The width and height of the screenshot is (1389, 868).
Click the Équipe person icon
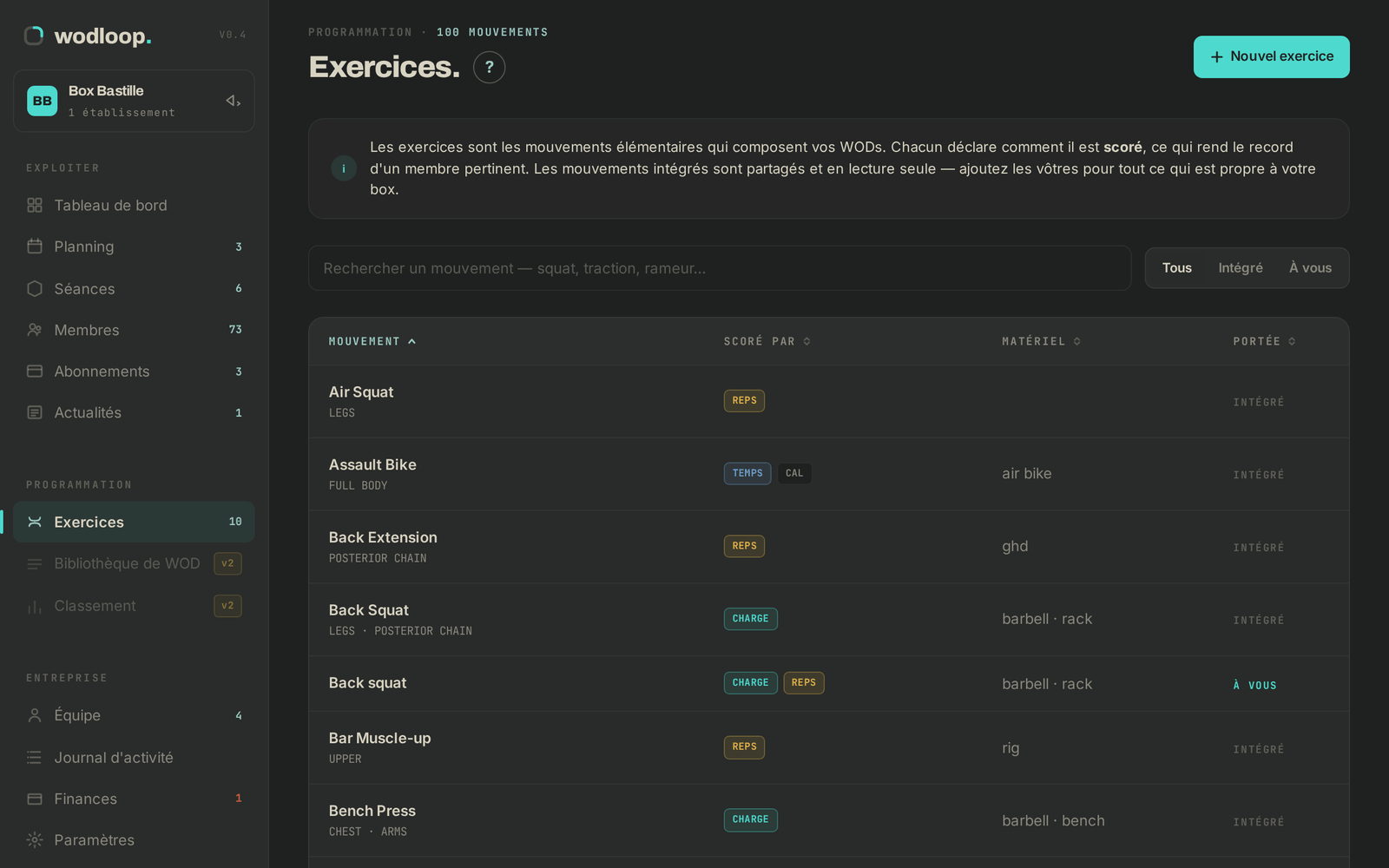point(35,715)
